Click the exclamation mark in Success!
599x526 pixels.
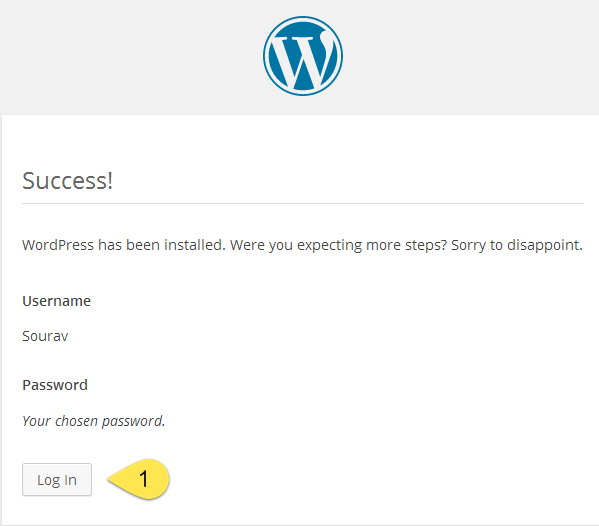pyautogui.click(x=110, y=181)
